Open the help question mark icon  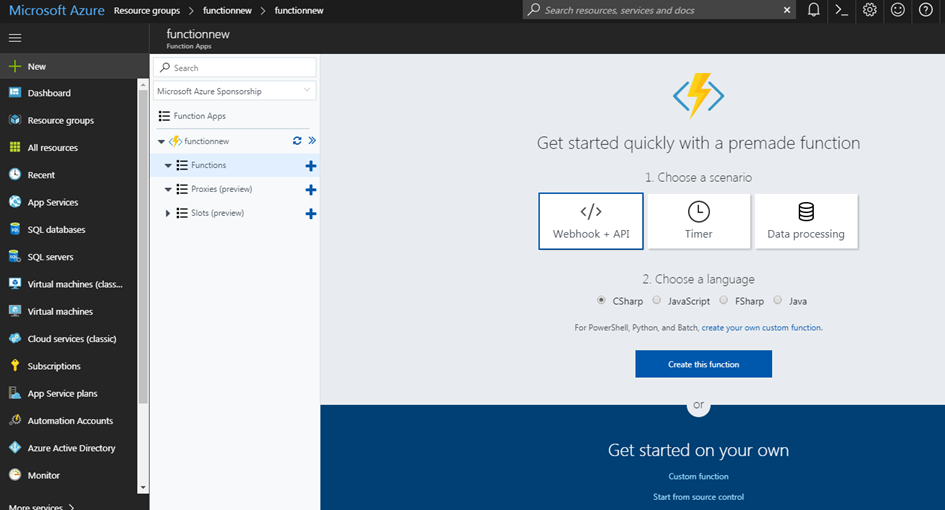(926, 10)
